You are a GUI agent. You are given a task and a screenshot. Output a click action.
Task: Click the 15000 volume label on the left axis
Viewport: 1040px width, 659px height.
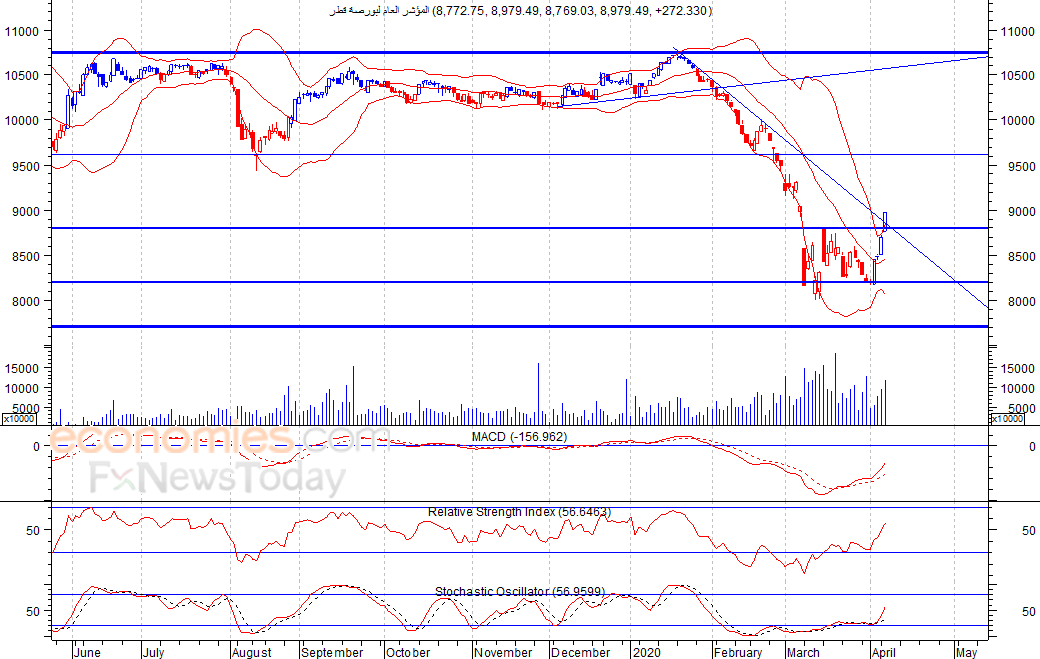[x=23, y=369]
